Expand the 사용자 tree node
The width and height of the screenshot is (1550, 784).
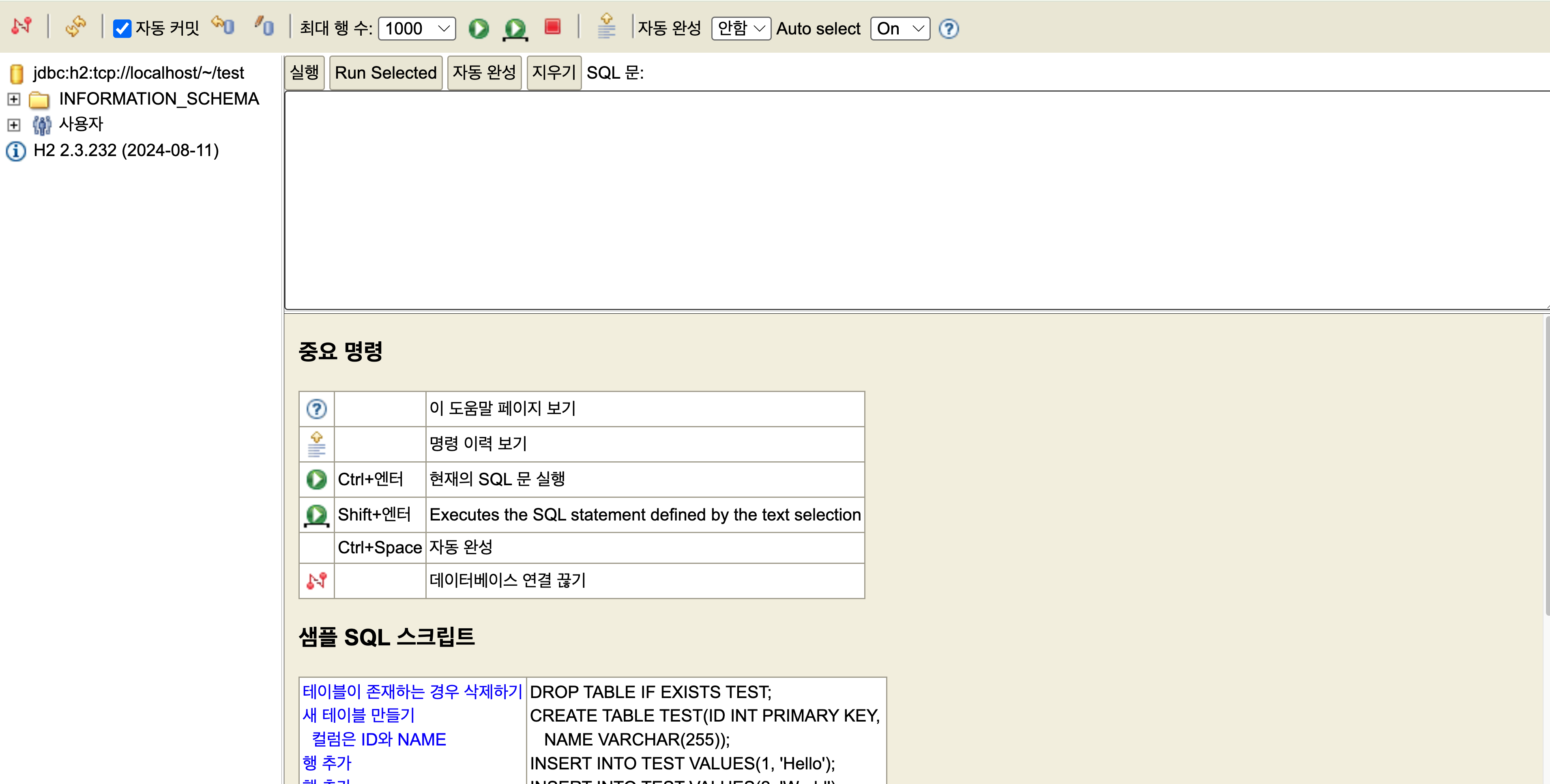14,124
